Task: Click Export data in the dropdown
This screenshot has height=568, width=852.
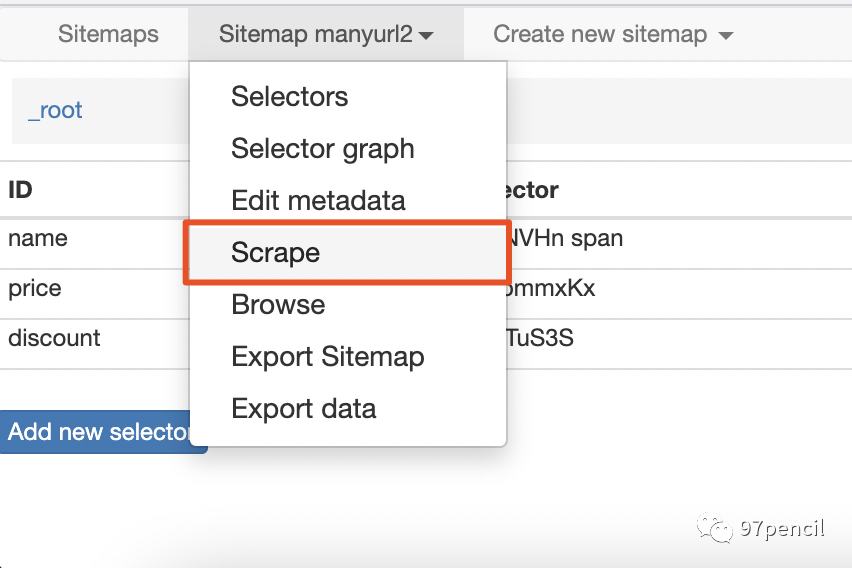Action: coord(303,409)
